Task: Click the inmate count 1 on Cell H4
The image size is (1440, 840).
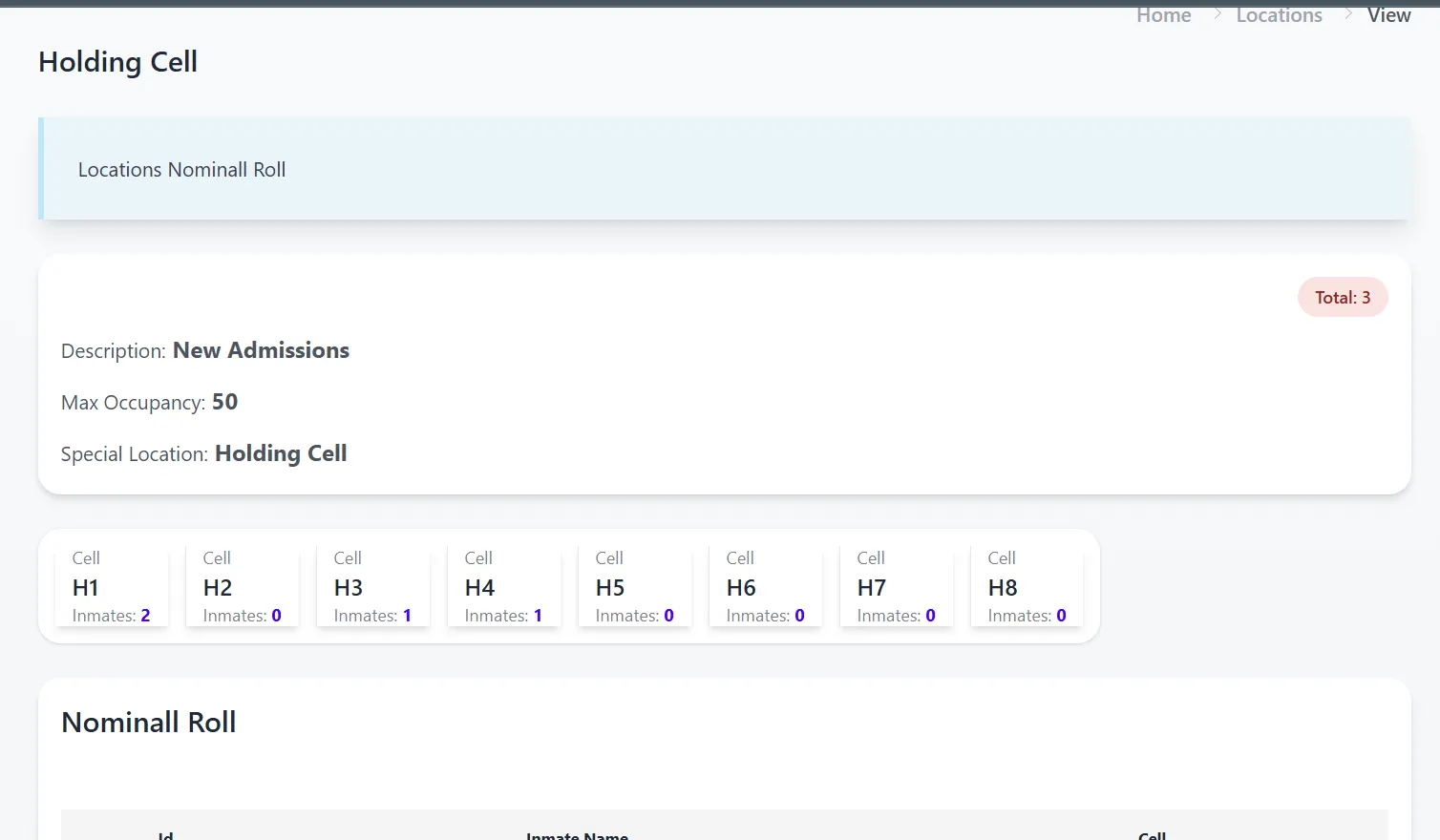Action: 538,615
